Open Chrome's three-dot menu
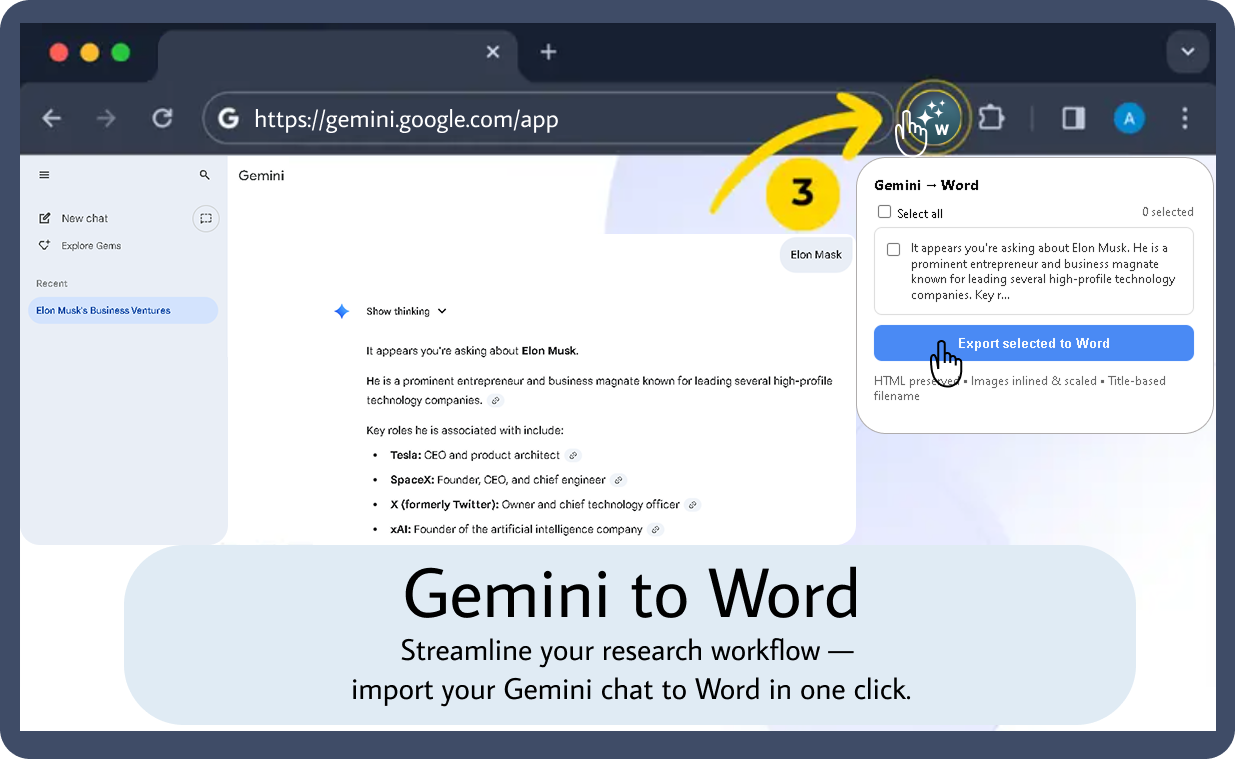The width and height of the screenshot is (1235, 759). (1185, 118)
